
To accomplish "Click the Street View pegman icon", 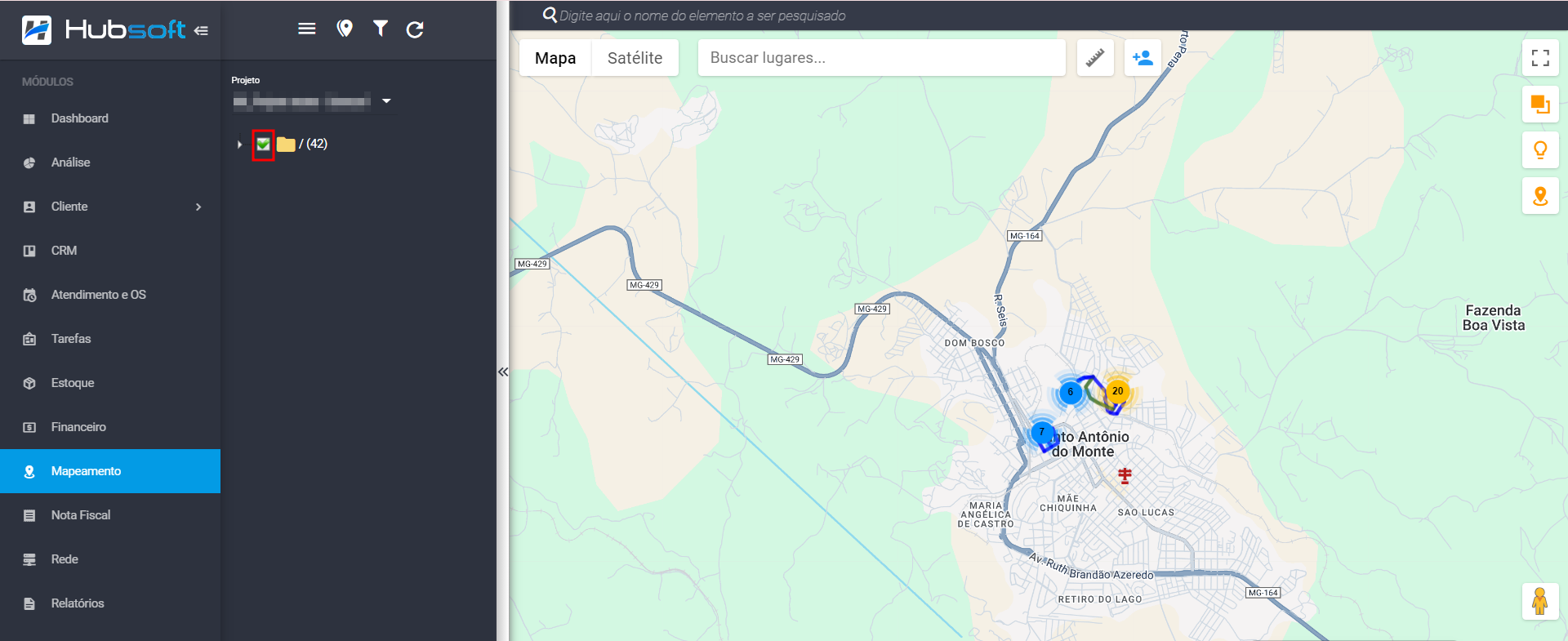I will click(x=1540, y=602).
